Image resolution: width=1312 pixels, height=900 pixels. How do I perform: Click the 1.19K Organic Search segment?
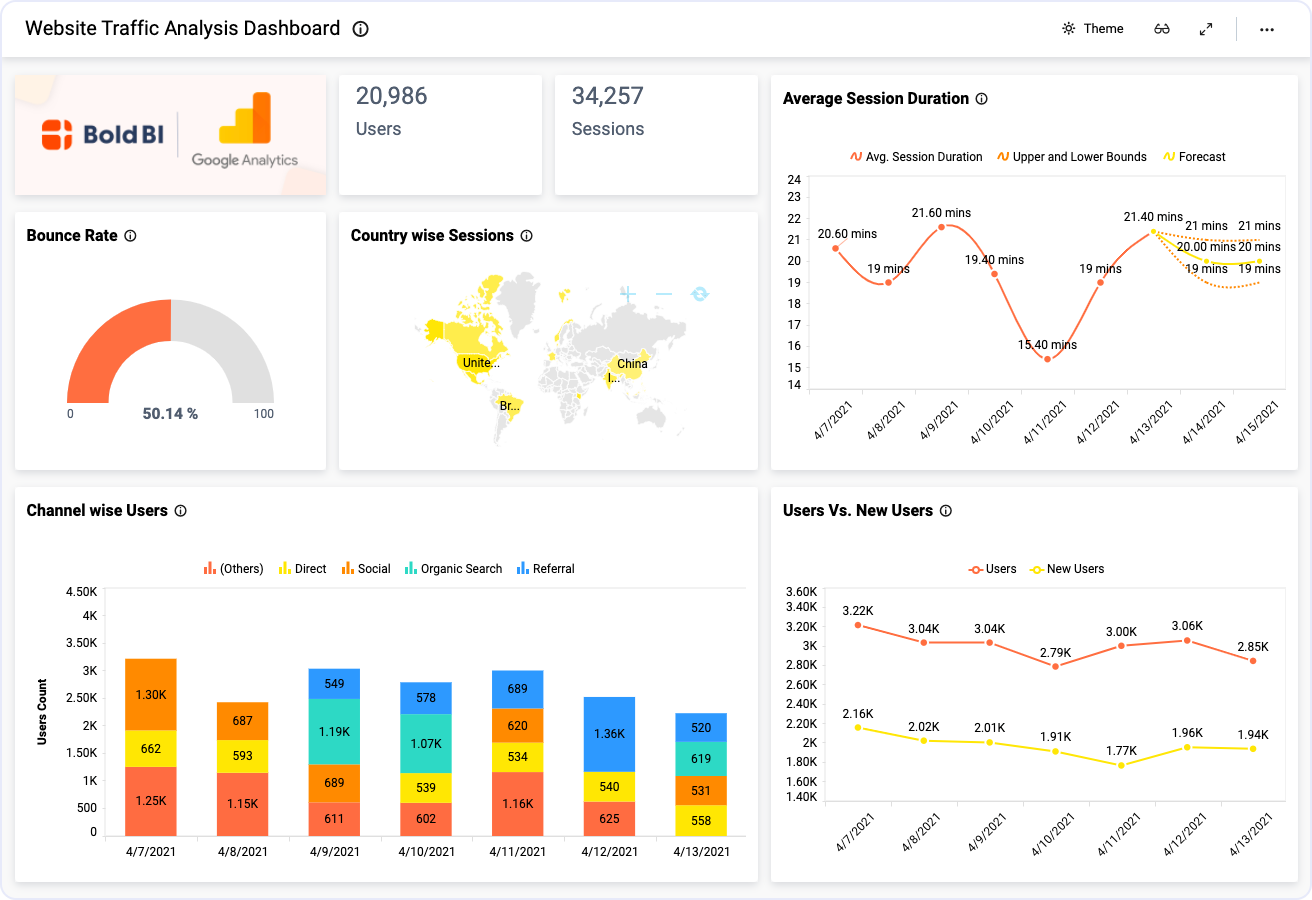tap(334, 731)
